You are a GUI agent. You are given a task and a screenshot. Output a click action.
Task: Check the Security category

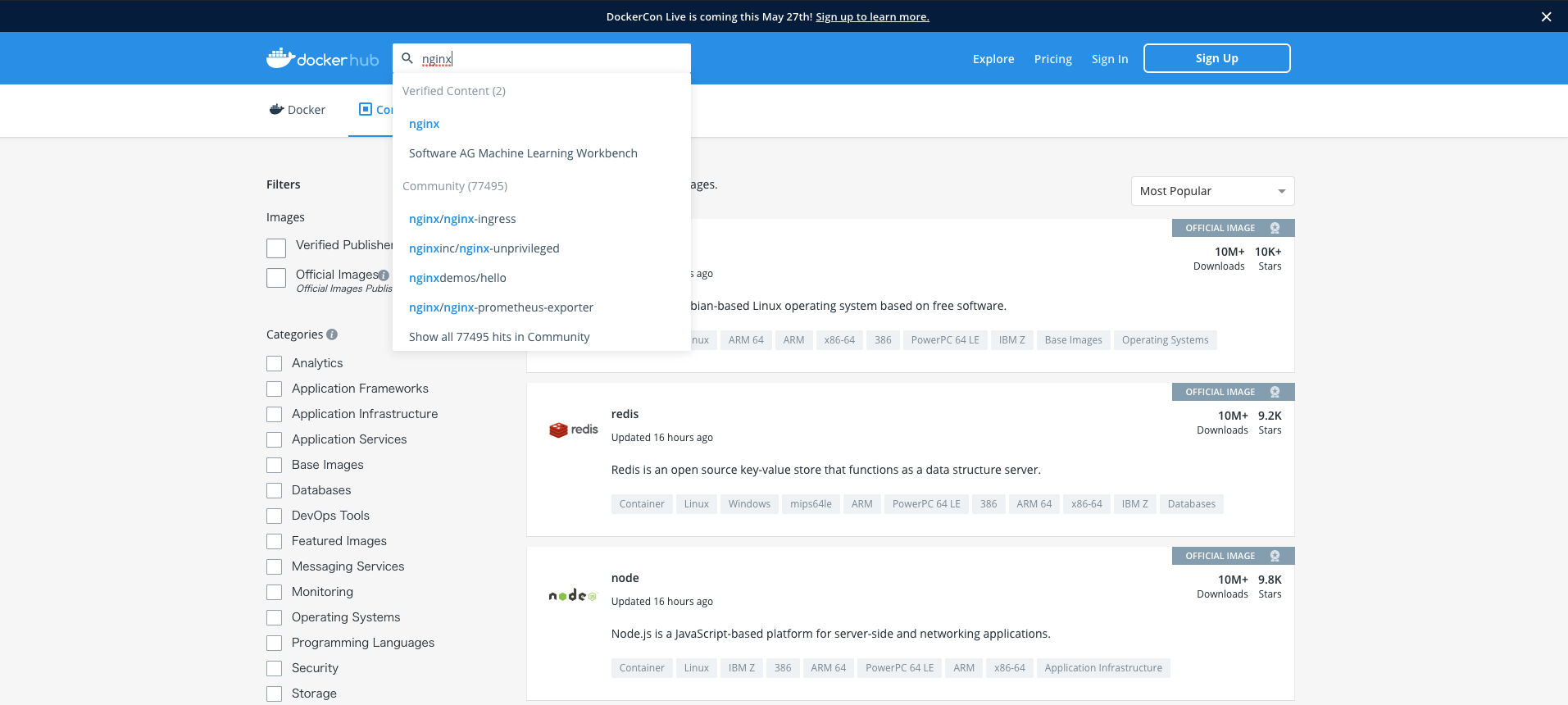pos(274,668)
